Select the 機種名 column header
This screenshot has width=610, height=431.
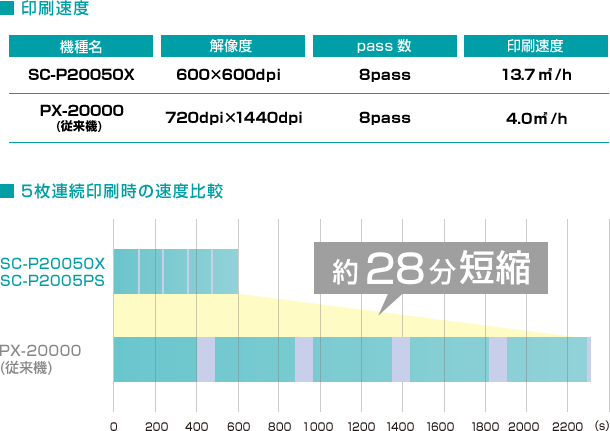pyautogui.click(x=81, y=46)
